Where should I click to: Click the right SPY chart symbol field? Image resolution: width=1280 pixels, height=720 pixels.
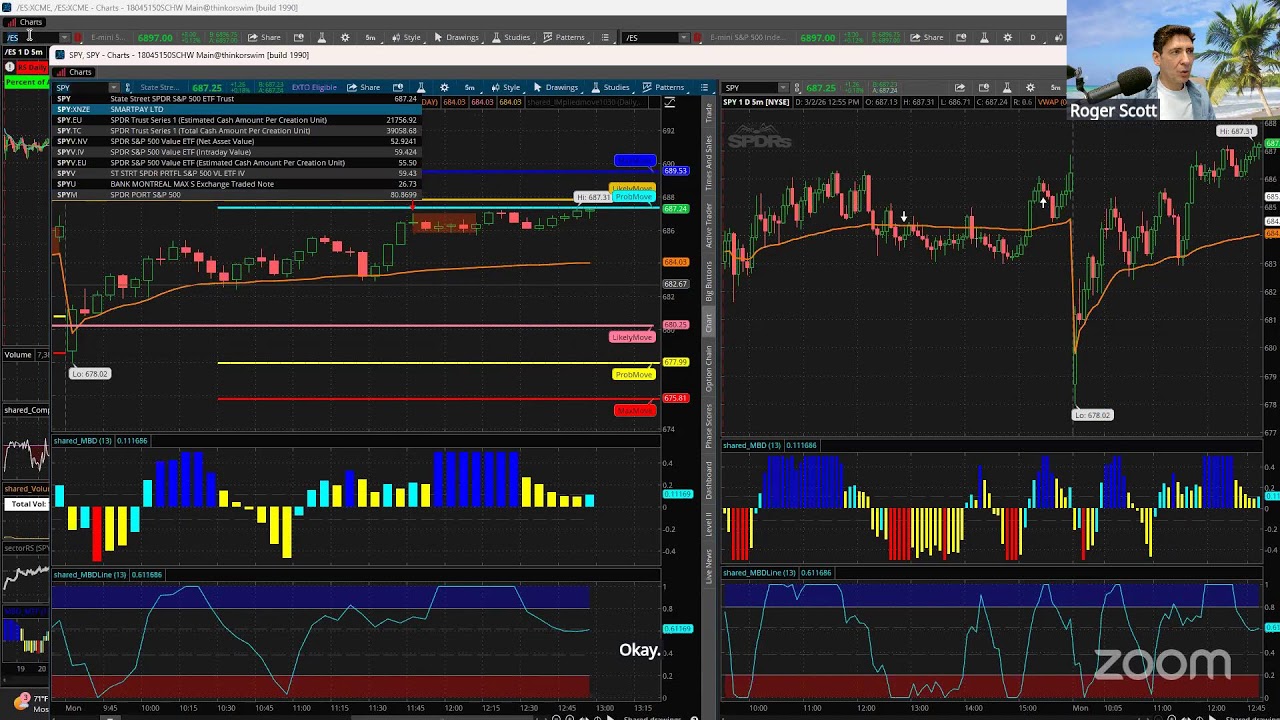point(750,88)
